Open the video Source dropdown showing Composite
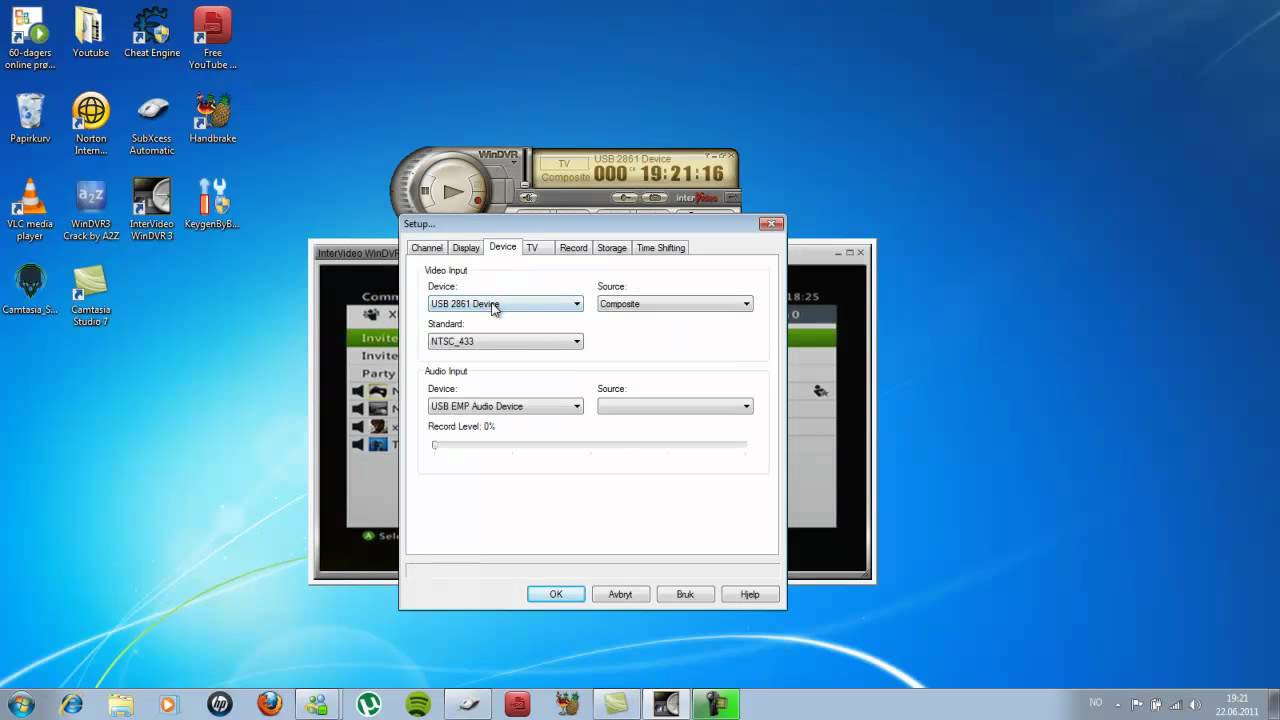Screen dimensions: 1280x720 click(675, 304)
